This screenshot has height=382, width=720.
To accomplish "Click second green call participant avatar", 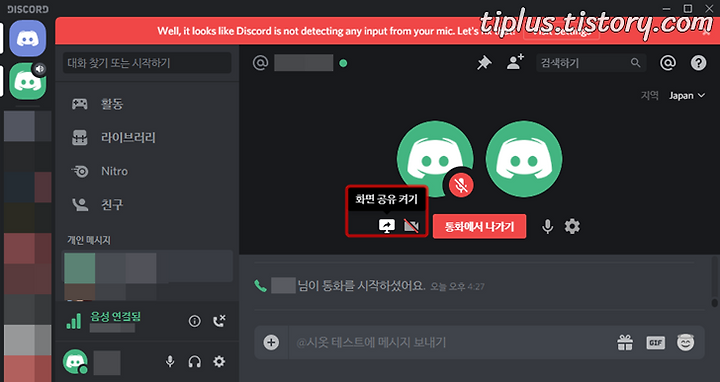I will 524,159.
